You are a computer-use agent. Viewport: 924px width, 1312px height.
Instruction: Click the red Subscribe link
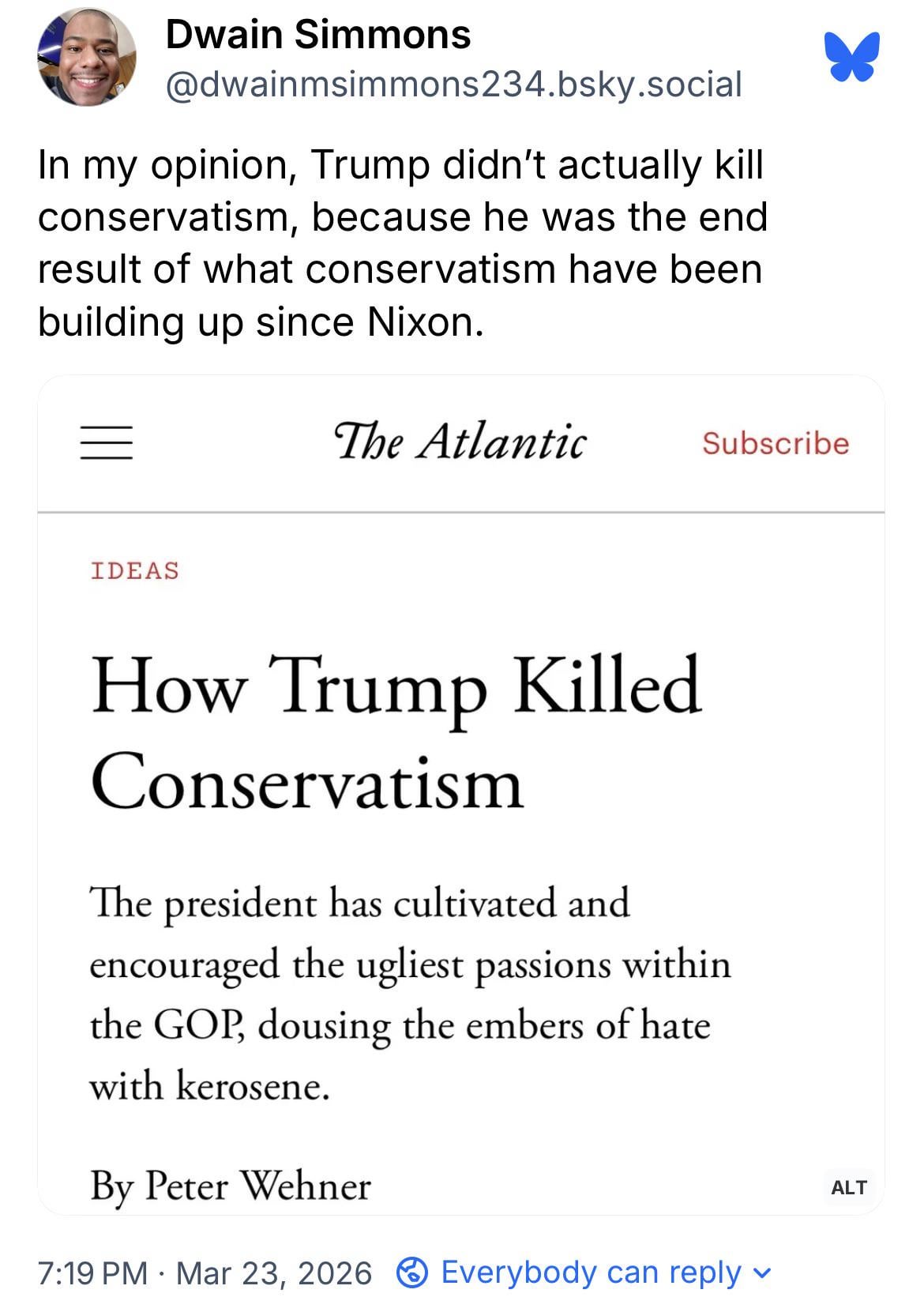tap(776, 443)
